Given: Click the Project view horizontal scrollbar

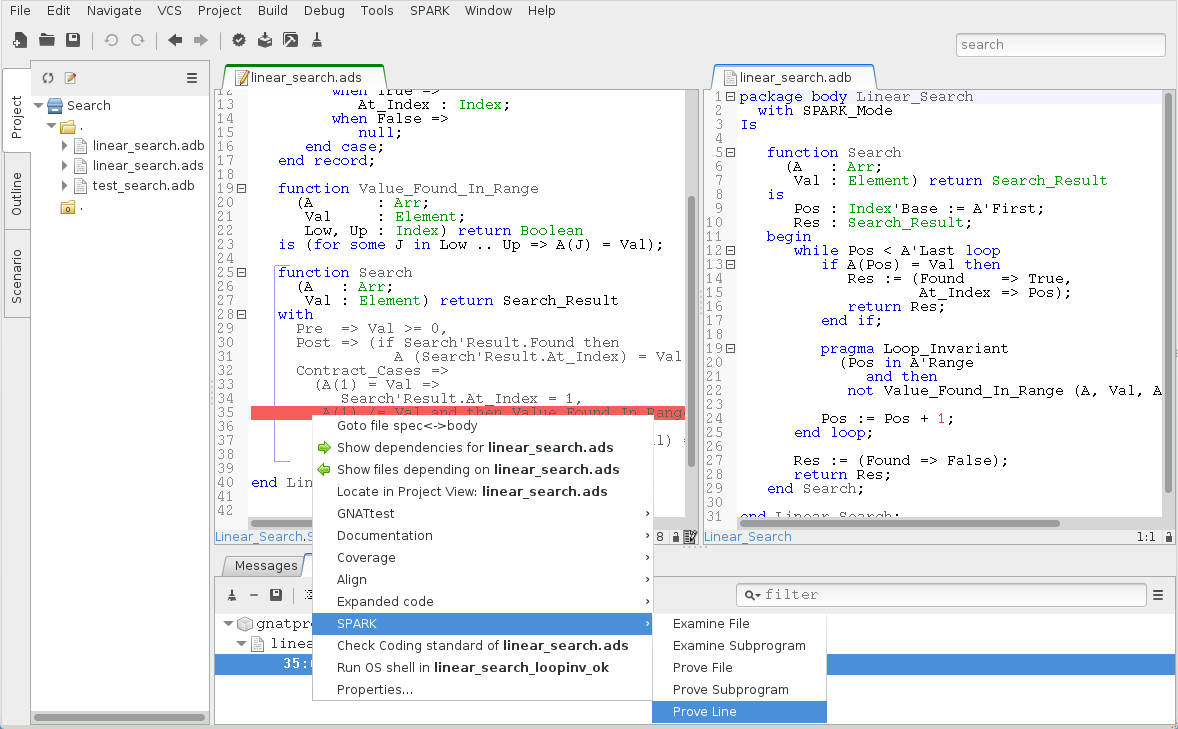Looking at the screenshot, I should 120,717.
